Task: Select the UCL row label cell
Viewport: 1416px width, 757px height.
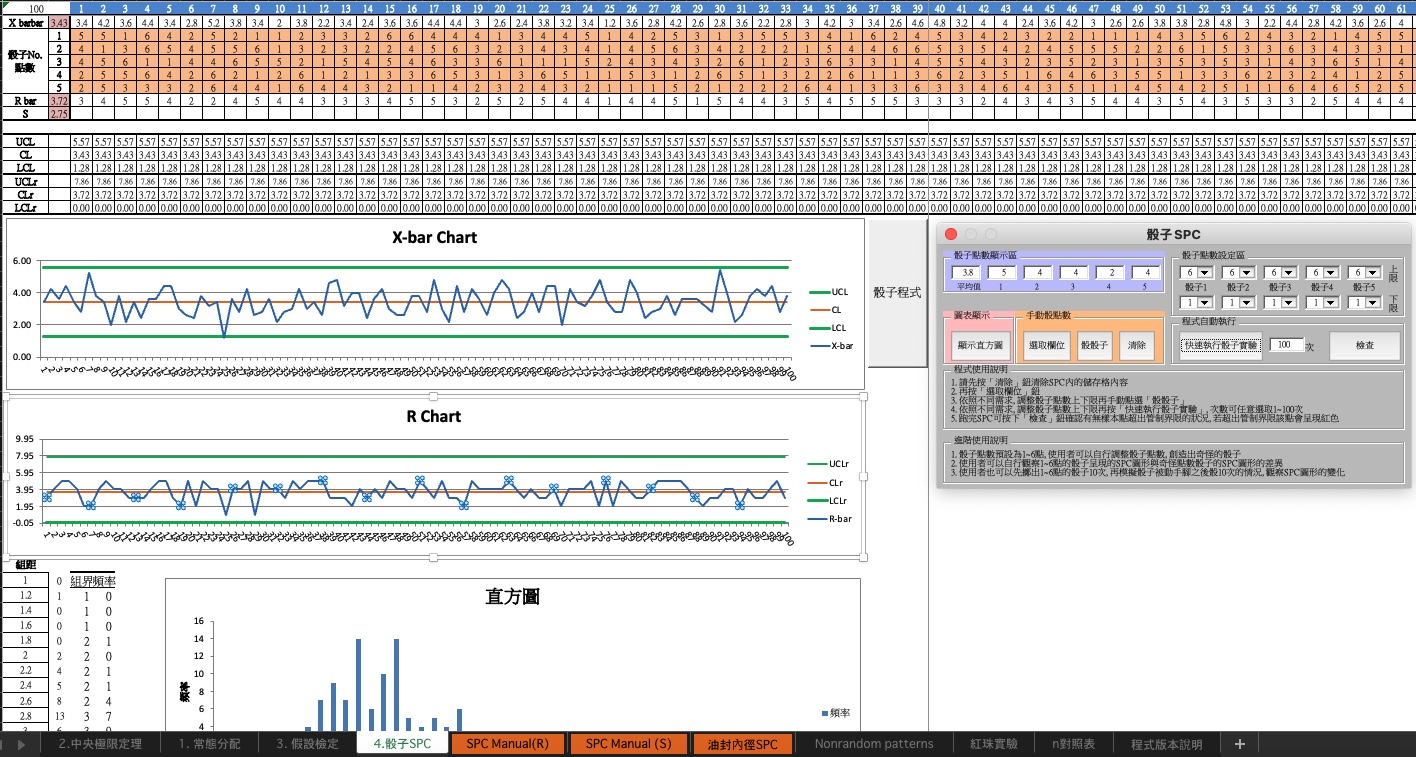Action: 25,142
